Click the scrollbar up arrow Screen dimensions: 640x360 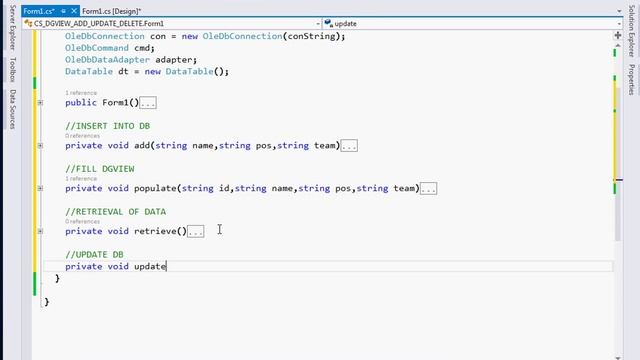click(x=618, y=45)
